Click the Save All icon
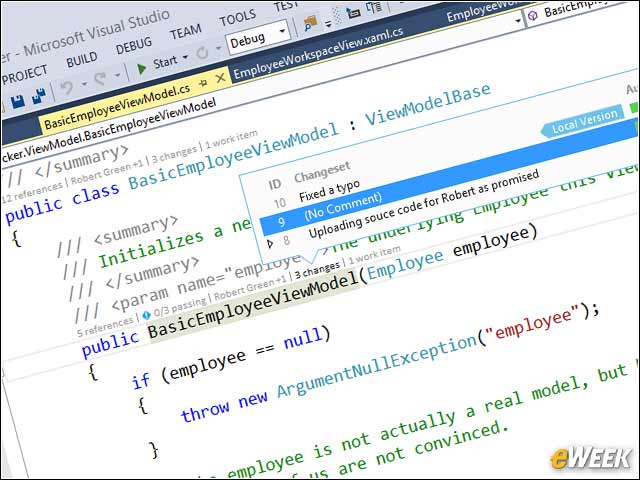640x480 pixels. coord(39,96)
